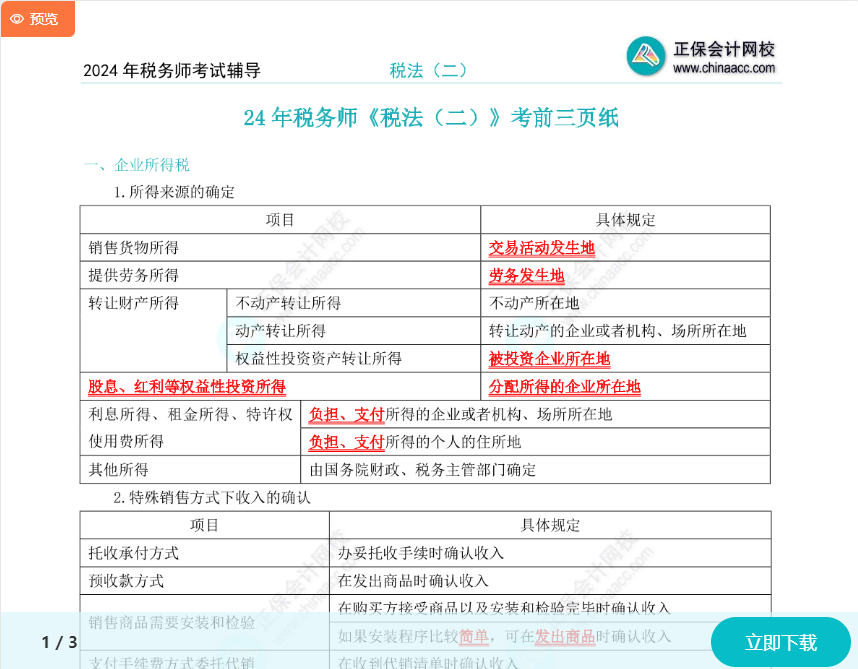Viewport: 858px width, 669px height.
Task: Click the 分配所得的企业所在地 underlined text
Action: click(x=564, y=387)
